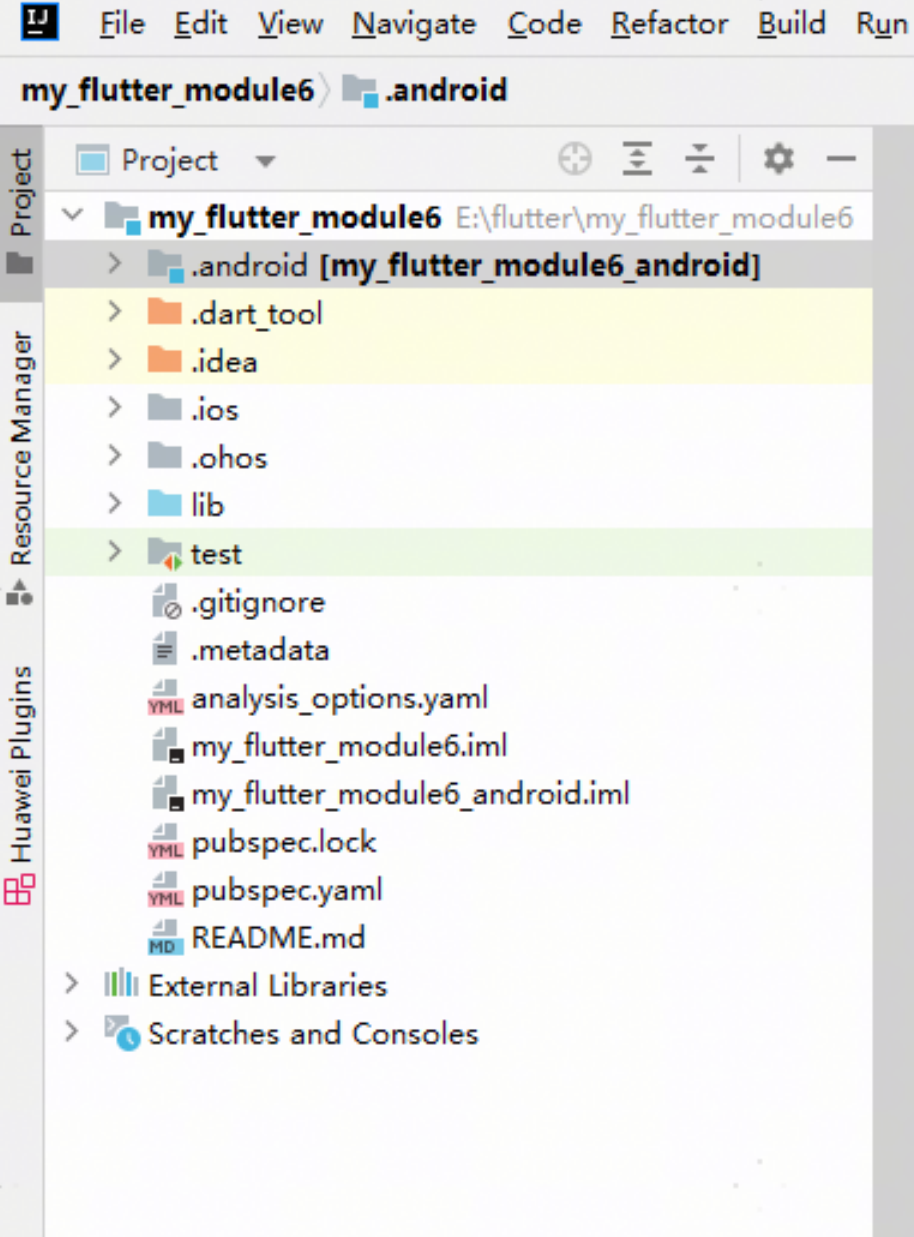
Task: Click the E:\flutter\my_flutter_module6 path text
Action: pyautogui.click(x=654, y=217)
